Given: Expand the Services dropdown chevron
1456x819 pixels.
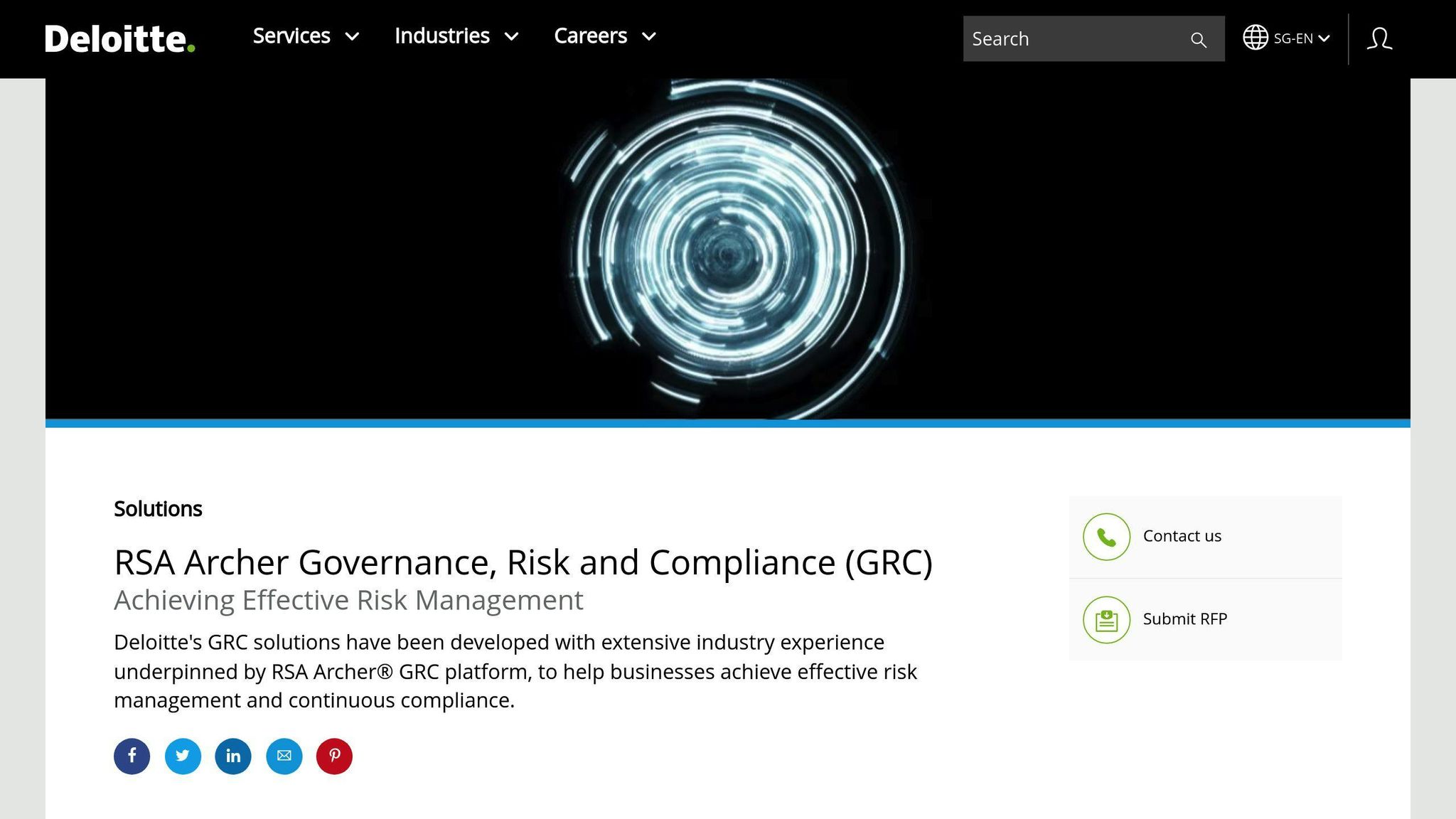Looking at the screenshot, I should point(353,37).
